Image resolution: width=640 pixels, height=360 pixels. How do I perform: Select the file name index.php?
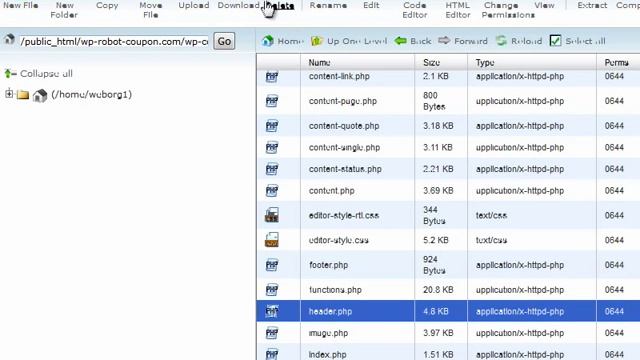(x=327, y=355)
